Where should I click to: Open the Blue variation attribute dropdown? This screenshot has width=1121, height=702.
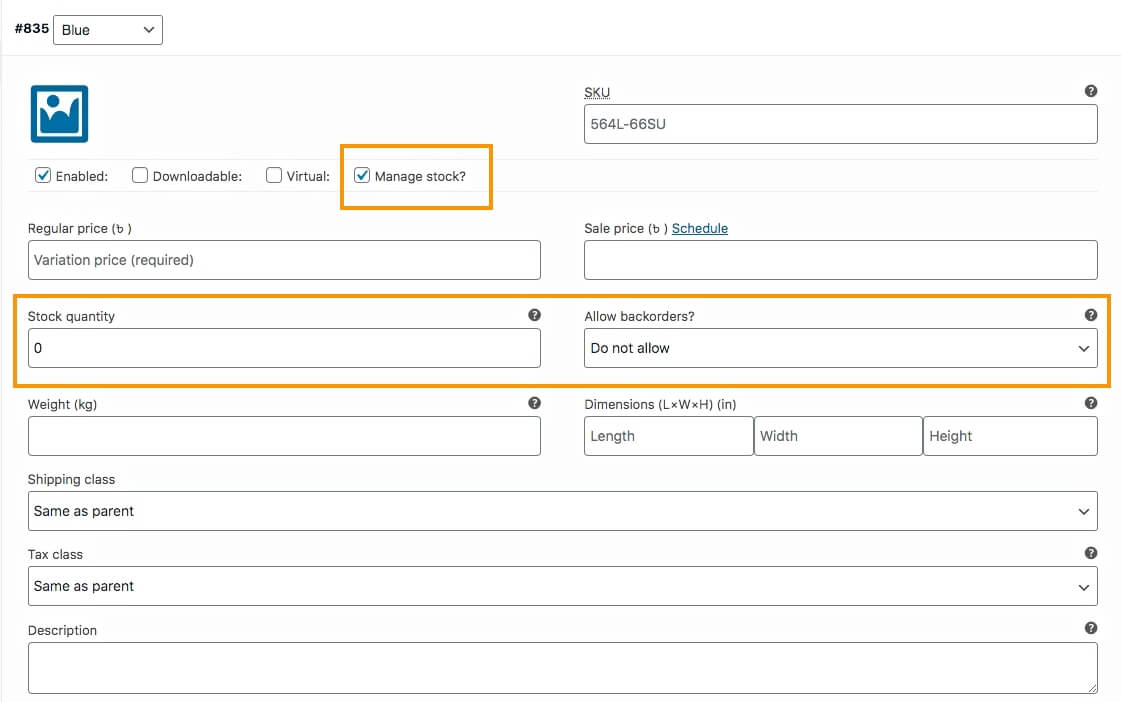pyautogui.click(x=108, y=30)
